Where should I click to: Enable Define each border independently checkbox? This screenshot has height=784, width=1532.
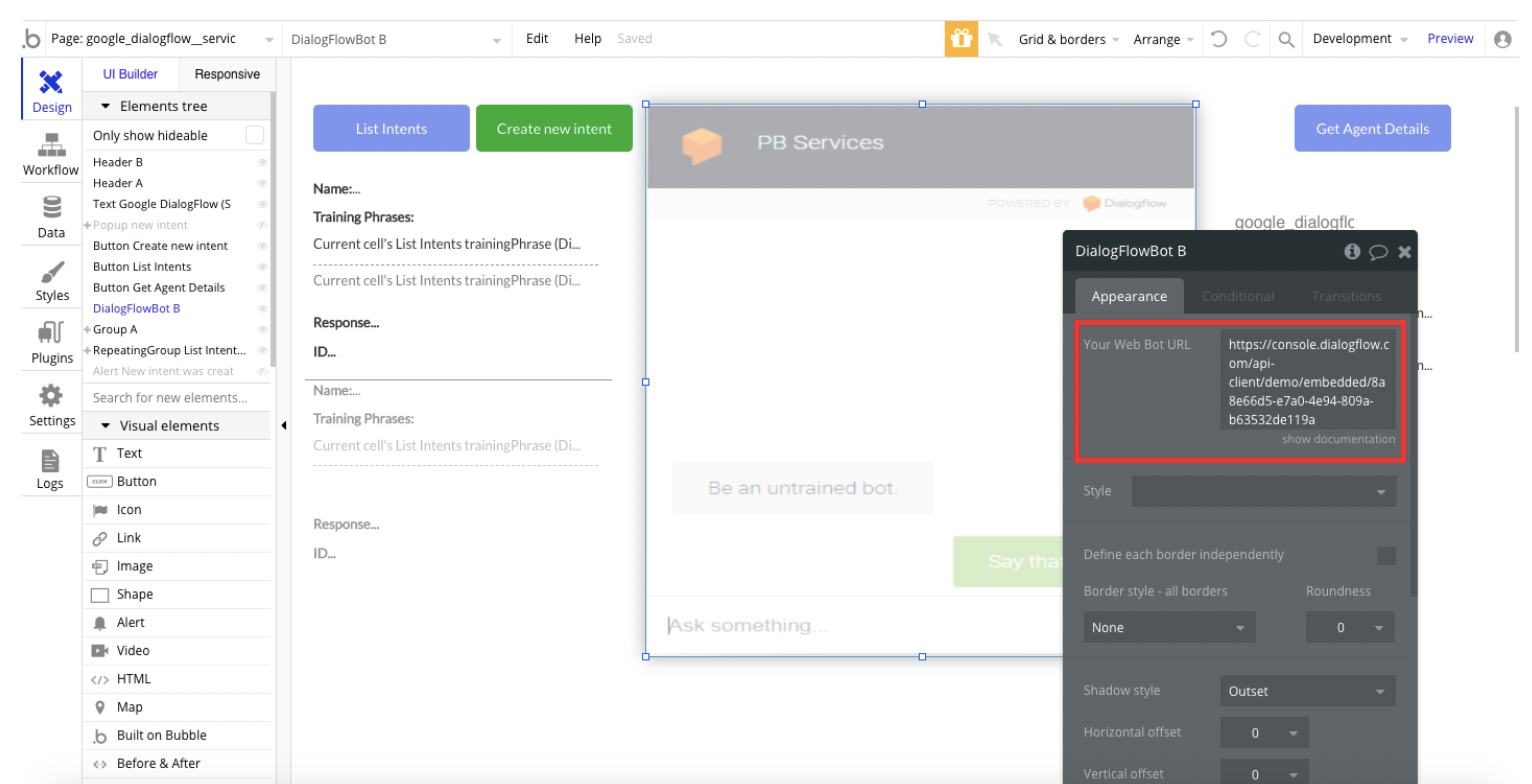[1386, 556]
